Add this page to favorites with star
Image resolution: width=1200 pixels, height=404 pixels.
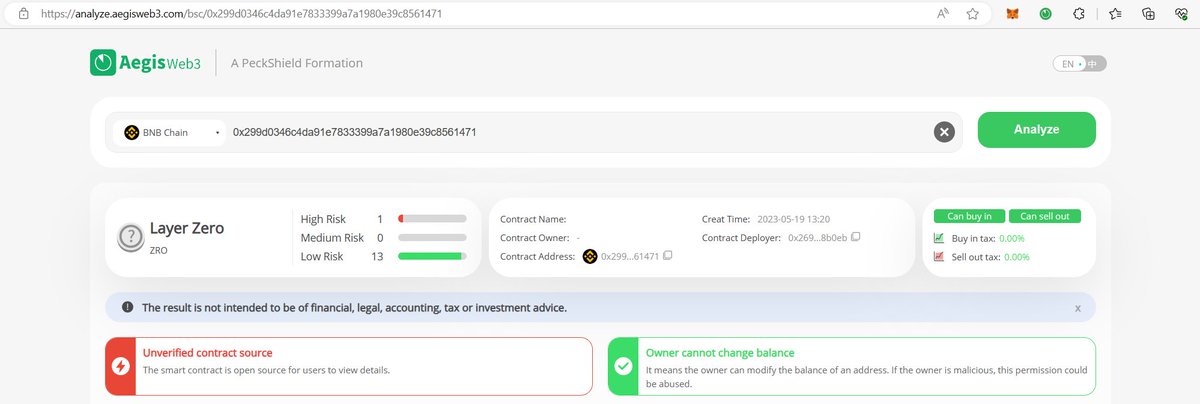click(x=973, y=14)
